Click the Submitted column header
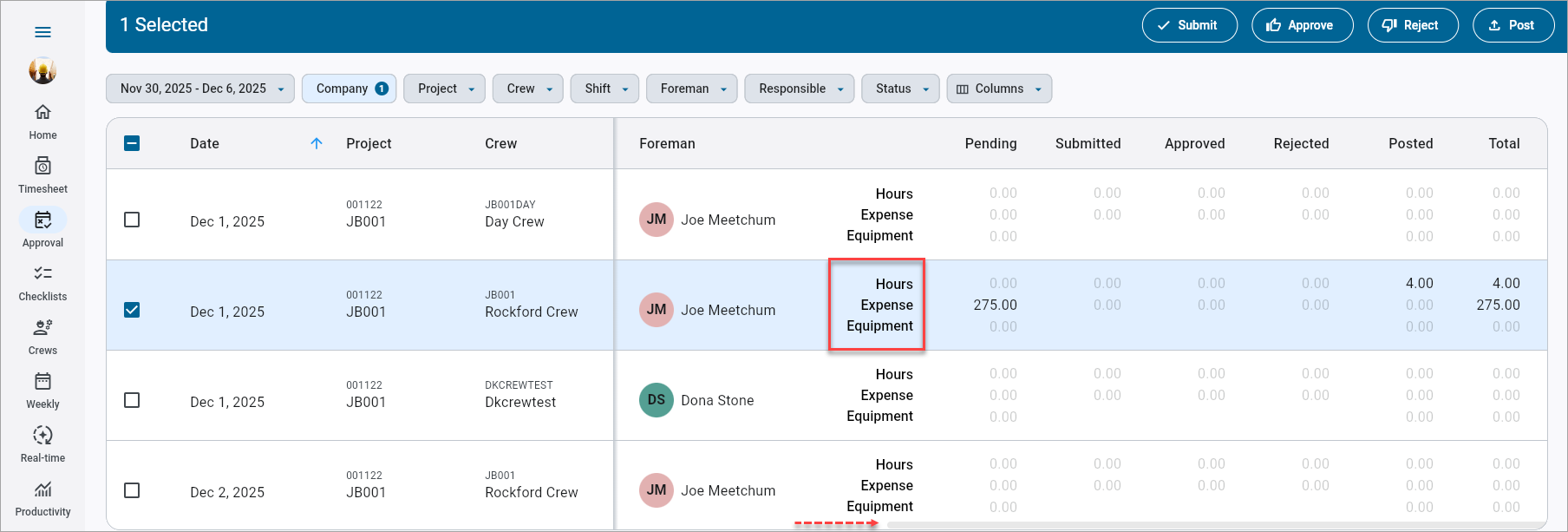The image size is (1568, 532). pos(1088,144)
